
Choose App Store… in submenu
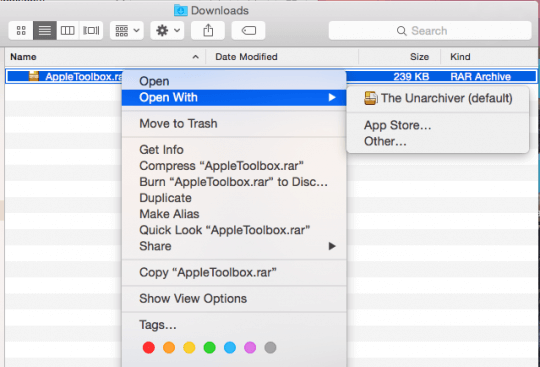tap(438, 125)
